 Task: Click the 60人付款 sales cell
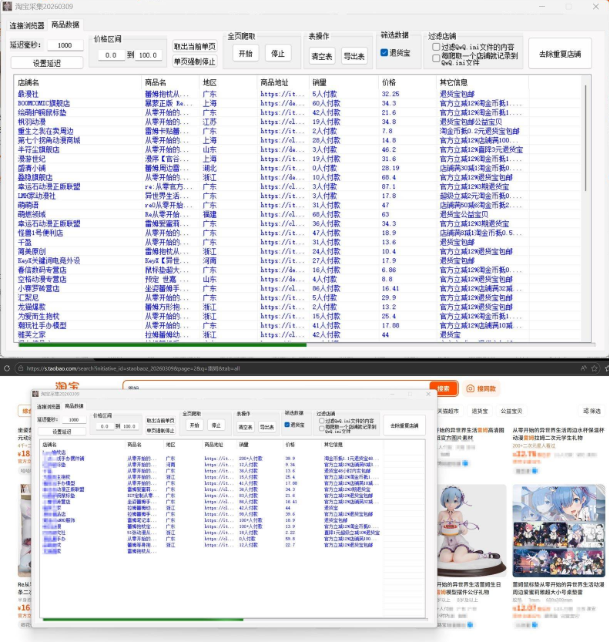(x=326, y=103)
